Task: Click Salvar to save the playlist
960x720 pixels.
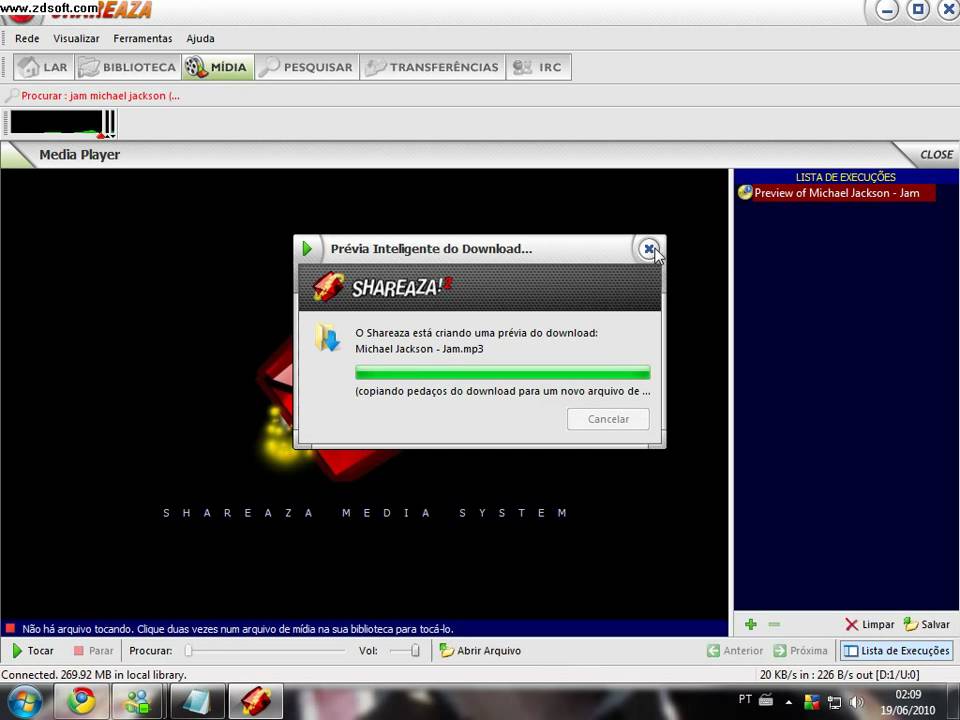Action: pyautogui.click(x=926, y=624)
